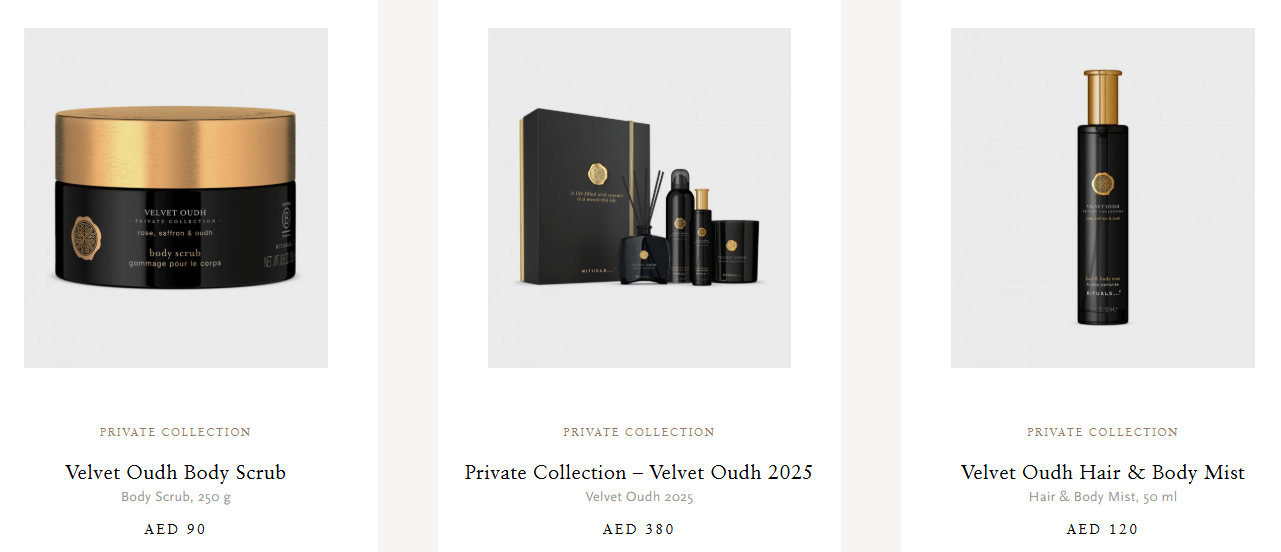1281x552 pixels.
Task: Click the 'Velvet Oudh 2025' grey subtitle
Action: tap(639, 497)
